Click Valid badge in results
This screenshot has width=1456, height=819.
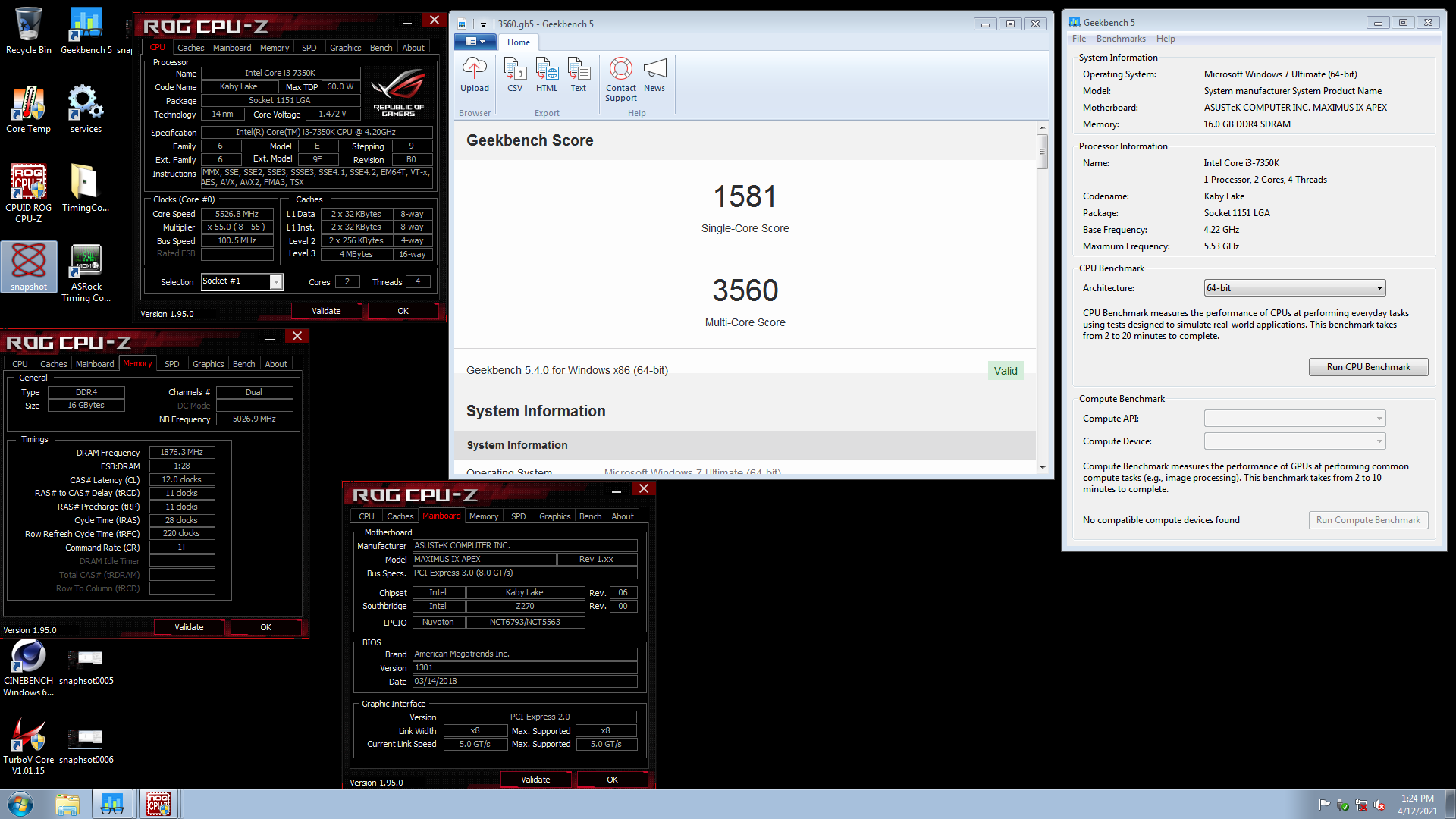1006,371
